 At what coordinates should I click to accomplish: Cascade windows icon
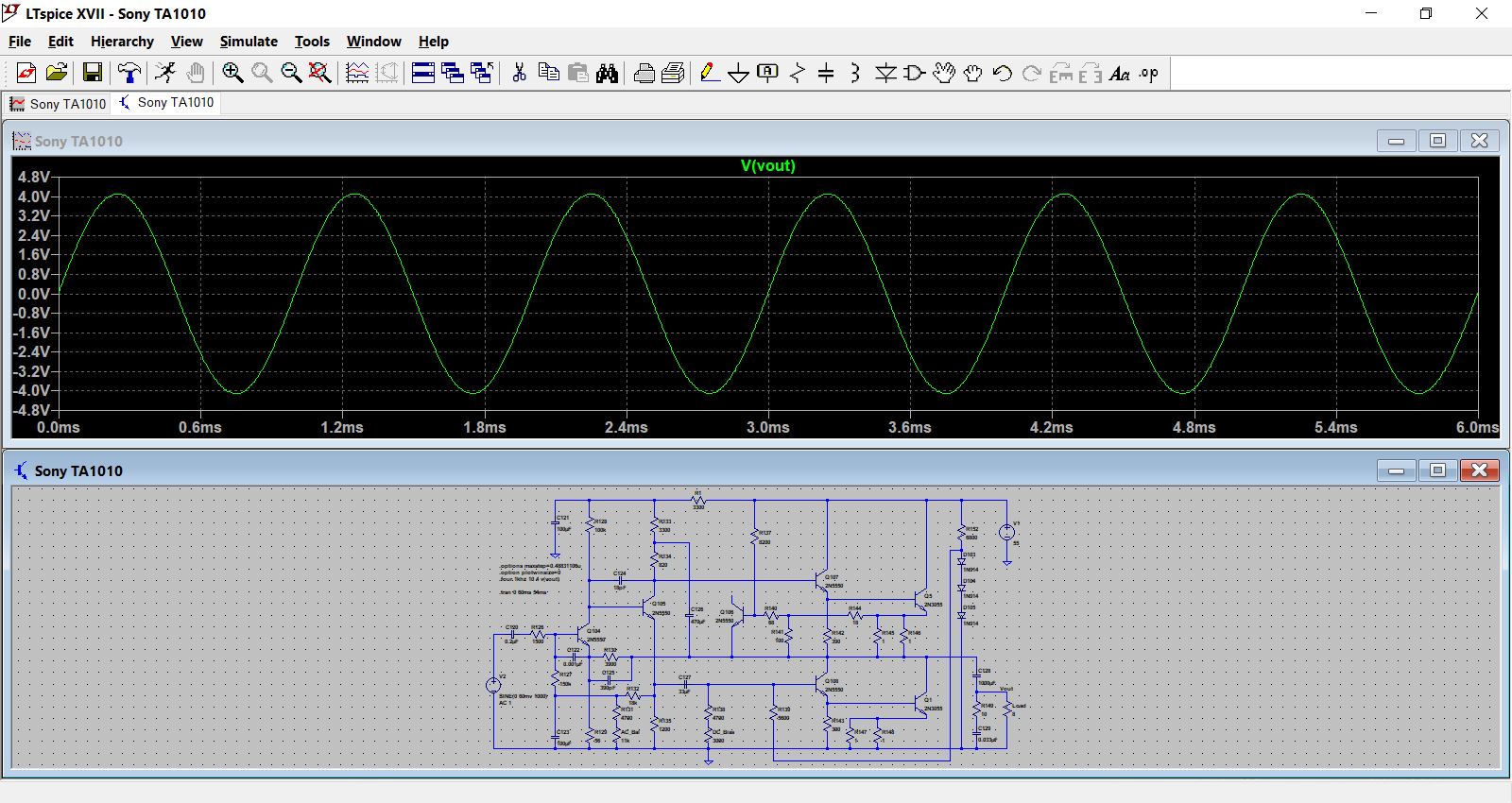coord(453,73)
